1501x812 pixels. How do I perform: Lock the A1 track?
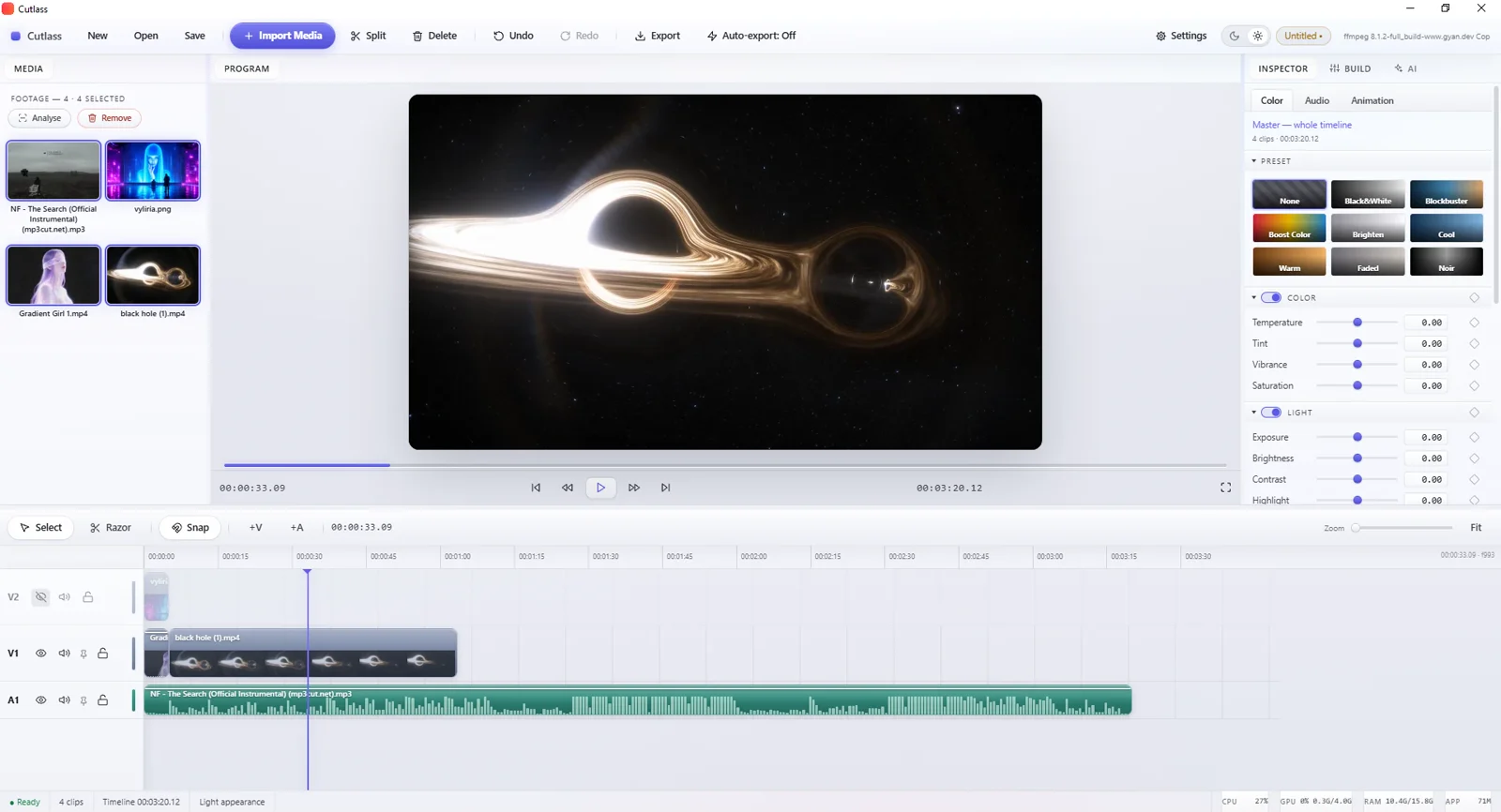[x=103, y=700]
